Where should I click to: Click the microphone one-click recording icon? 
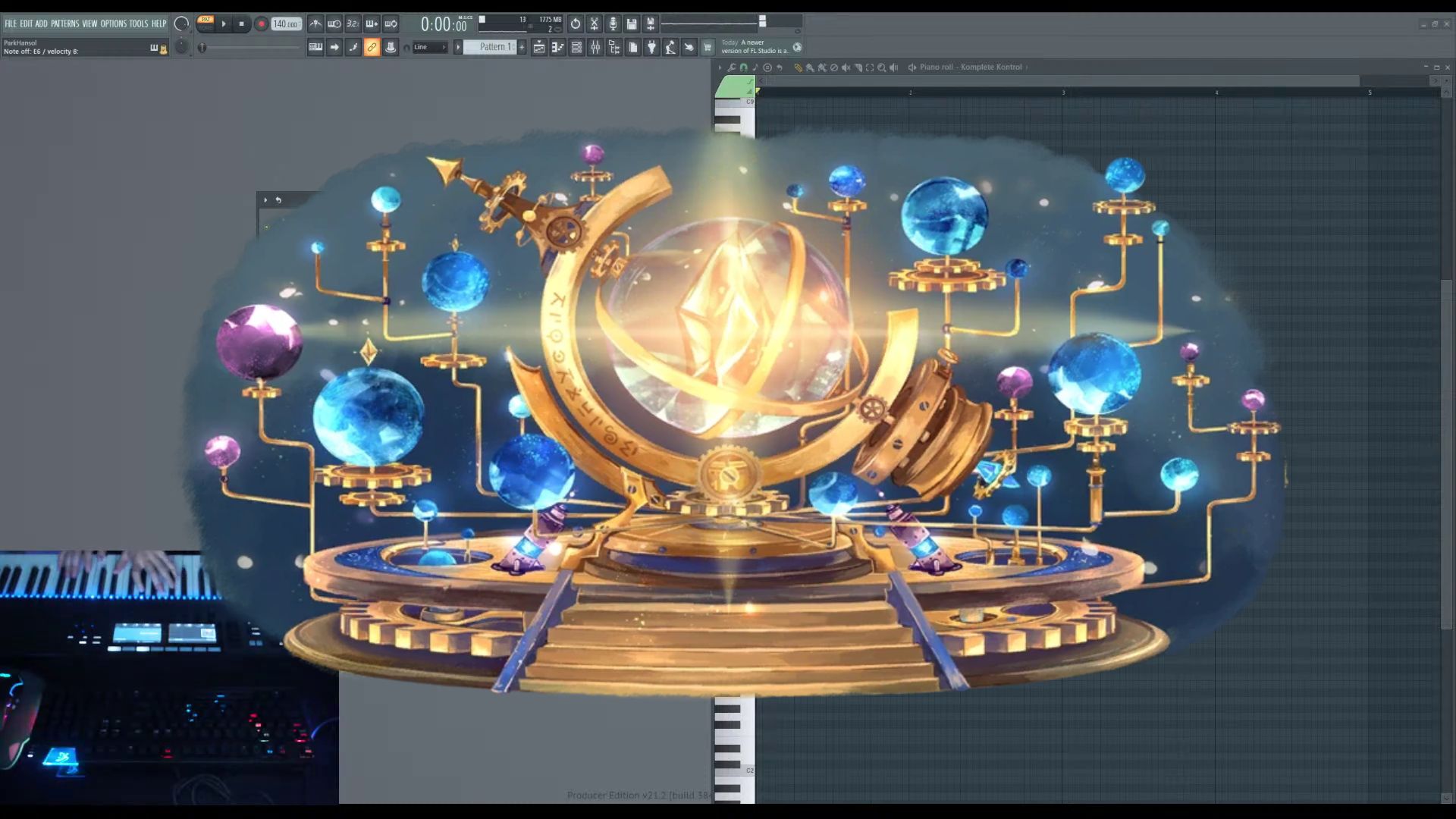[613, 24]
